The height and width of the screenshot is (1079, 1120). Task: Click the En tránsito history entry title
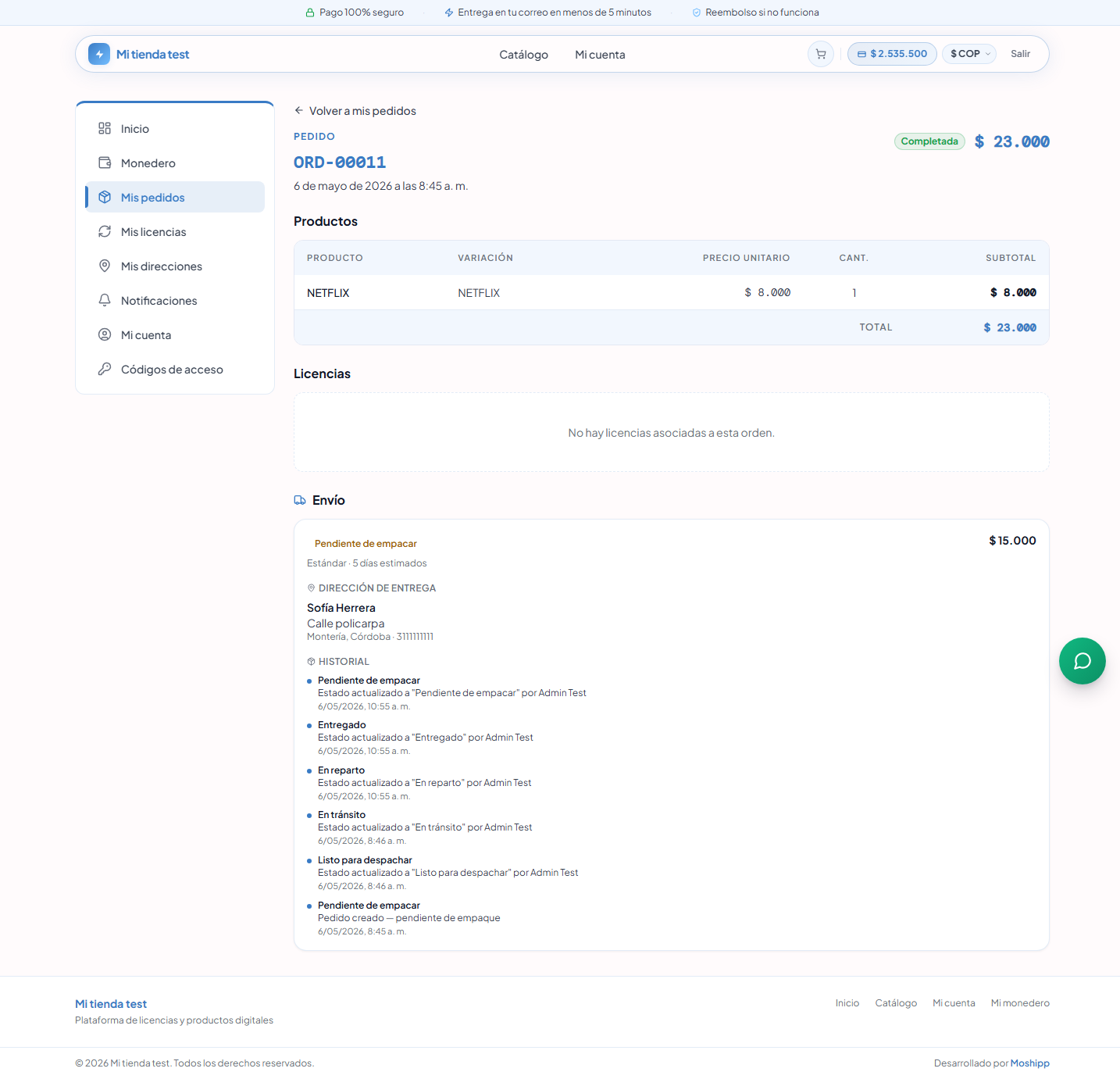(341, 815)
